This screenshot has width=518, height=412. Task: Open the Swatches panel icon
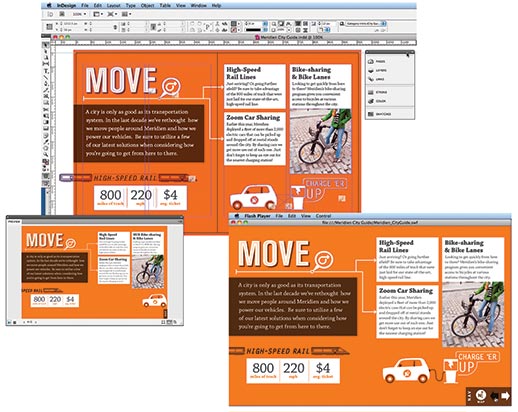[371, 114]
